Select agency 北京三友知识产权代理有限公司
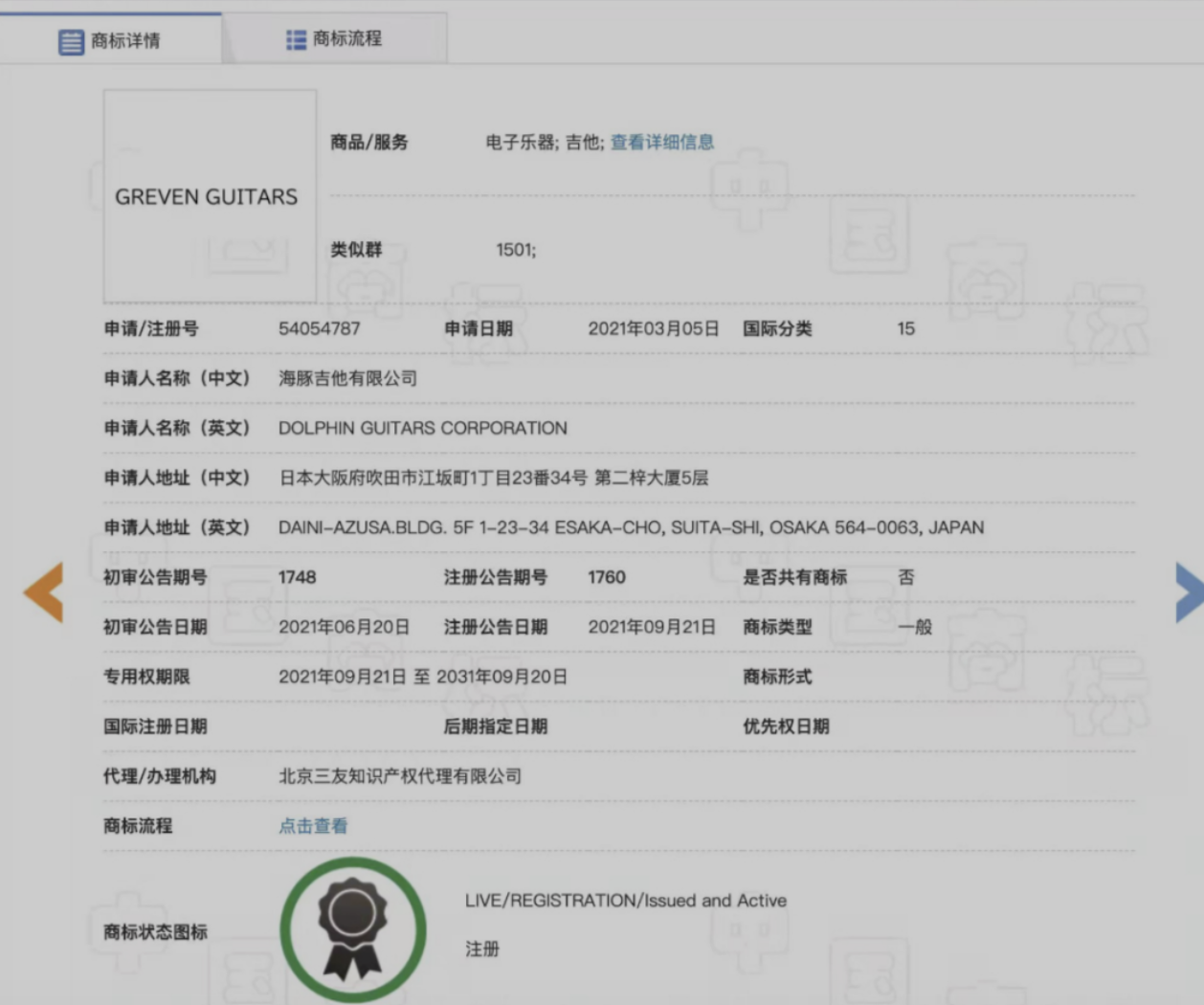This screenshot has width=1204, height=1005. [400, 777]
